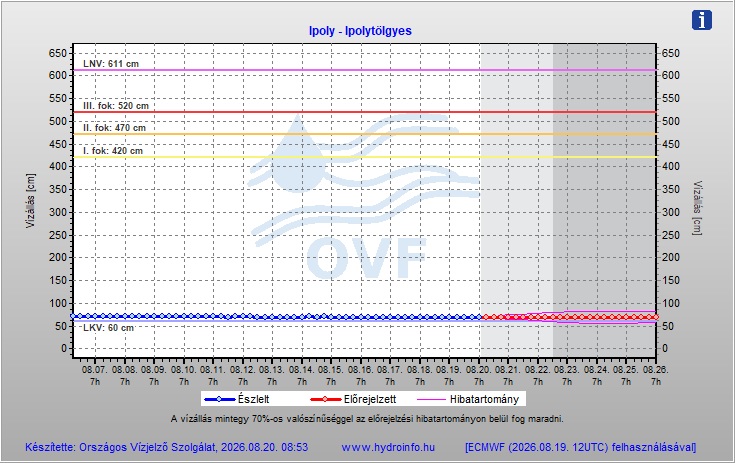Click the Előrejelzett legend entry
This screenshot has width=735, height=463.
(353, 399)
